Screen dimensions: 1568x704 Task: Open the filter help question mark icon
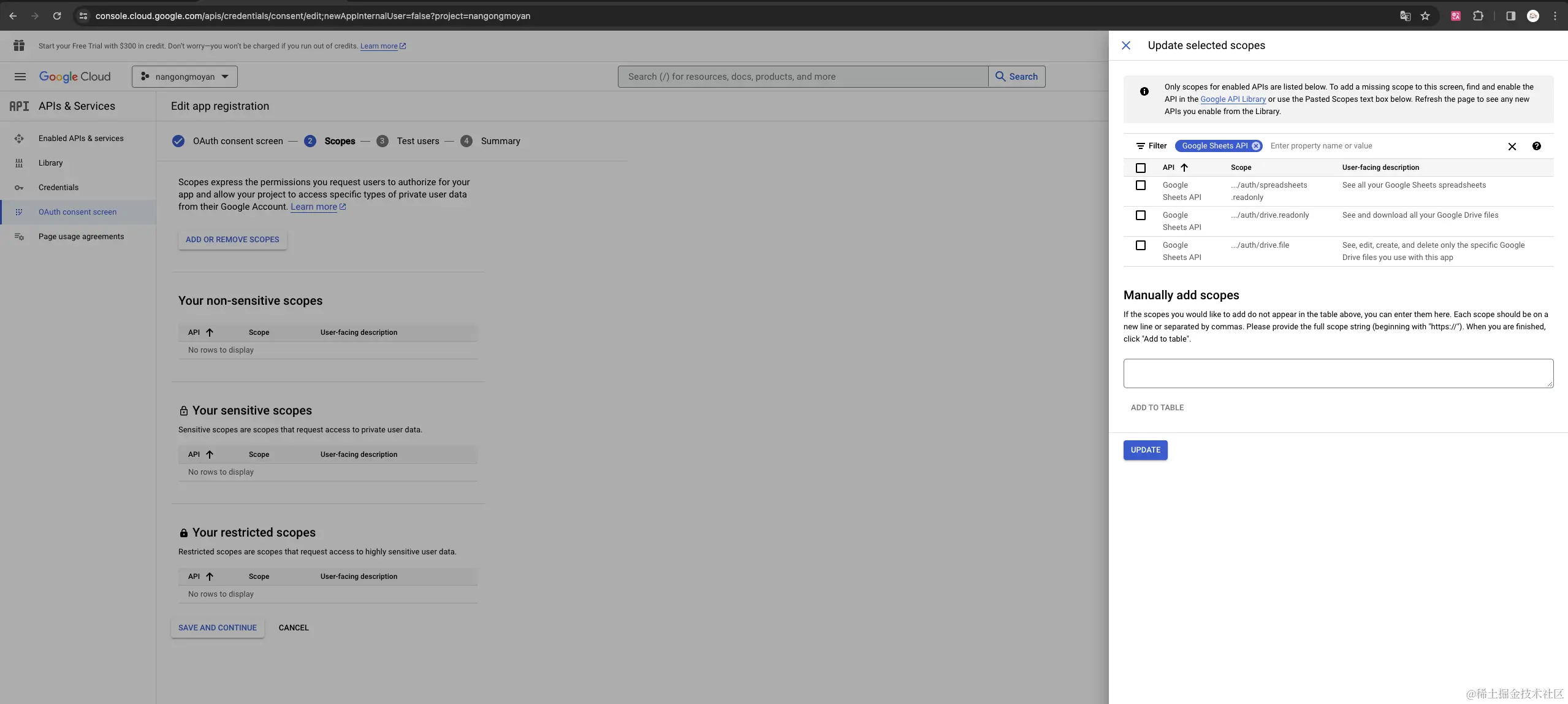pyautogui.click(x=1536, y=146)
